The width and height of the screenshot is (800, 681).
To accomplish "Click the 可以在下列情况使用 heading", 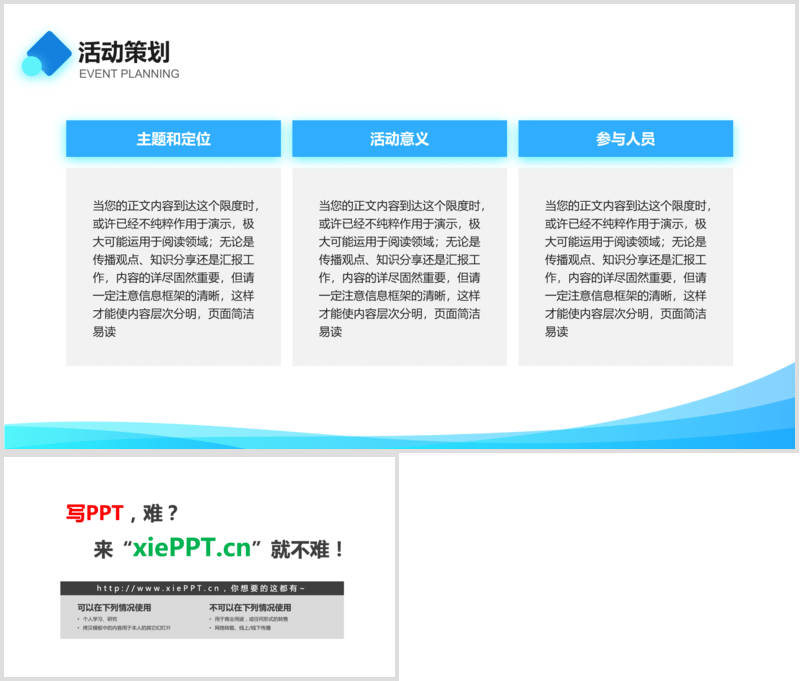I will click(114, 608).
